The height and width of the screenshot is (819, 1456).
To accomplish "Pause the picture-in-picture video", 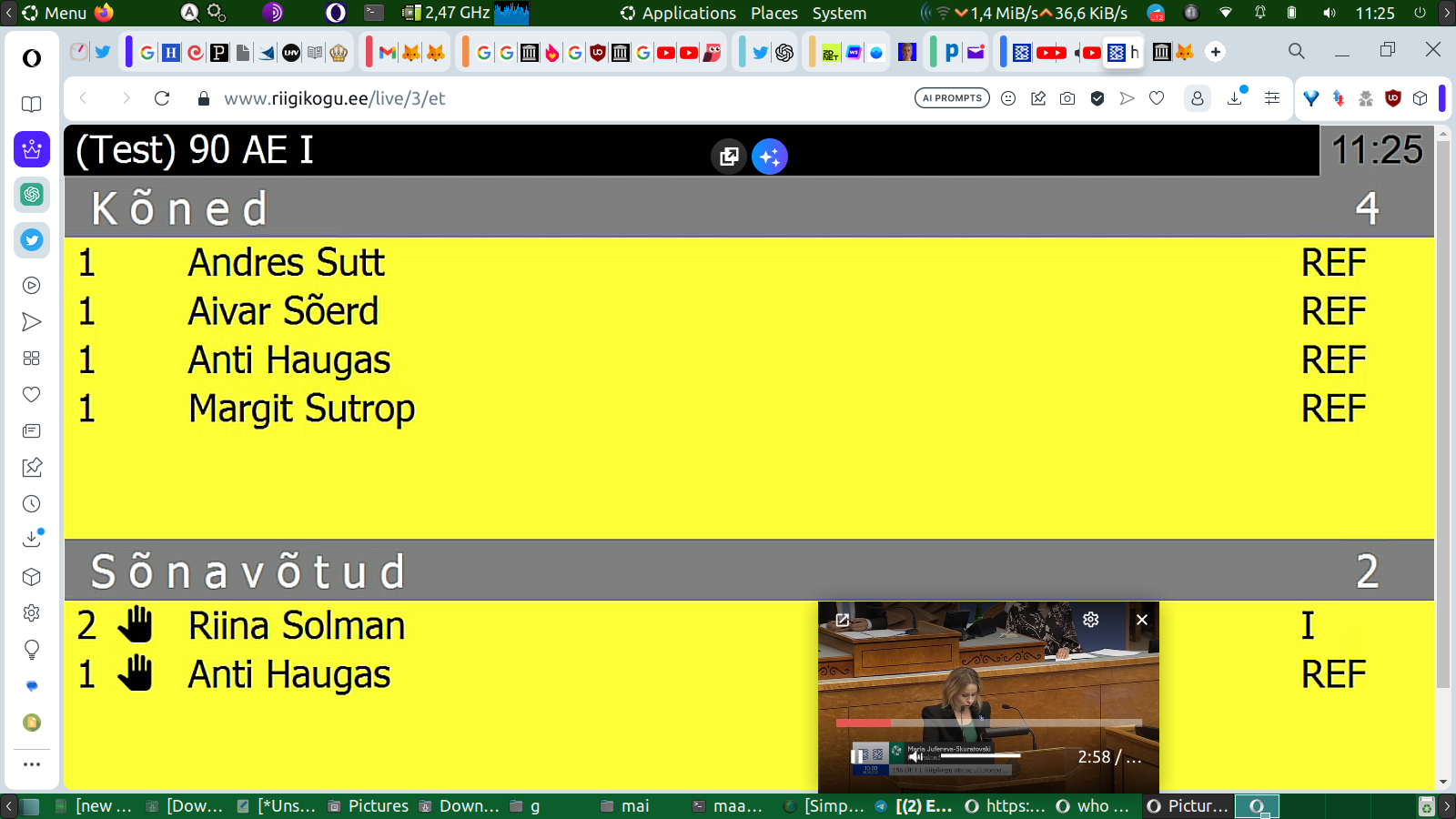I will pos(857,756).
